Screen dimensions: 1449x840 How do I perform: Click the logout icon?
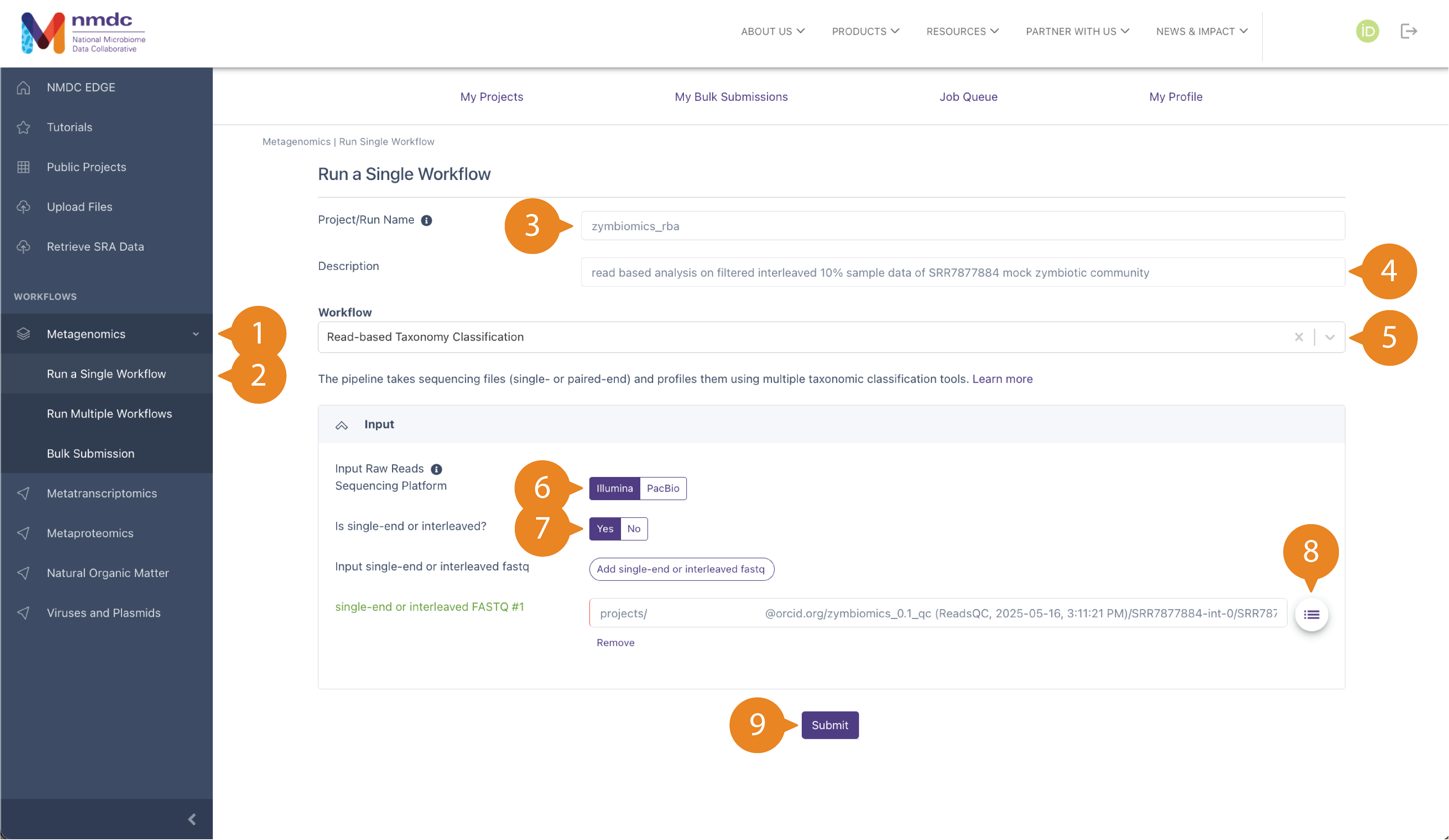tap(1408, 31)
